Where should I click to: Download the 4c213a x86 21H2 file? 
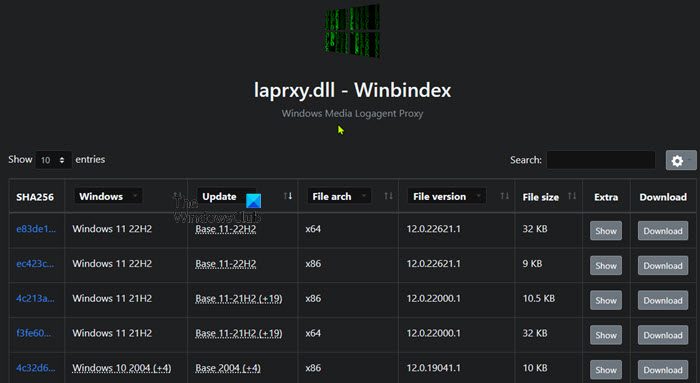click(663, 300)
